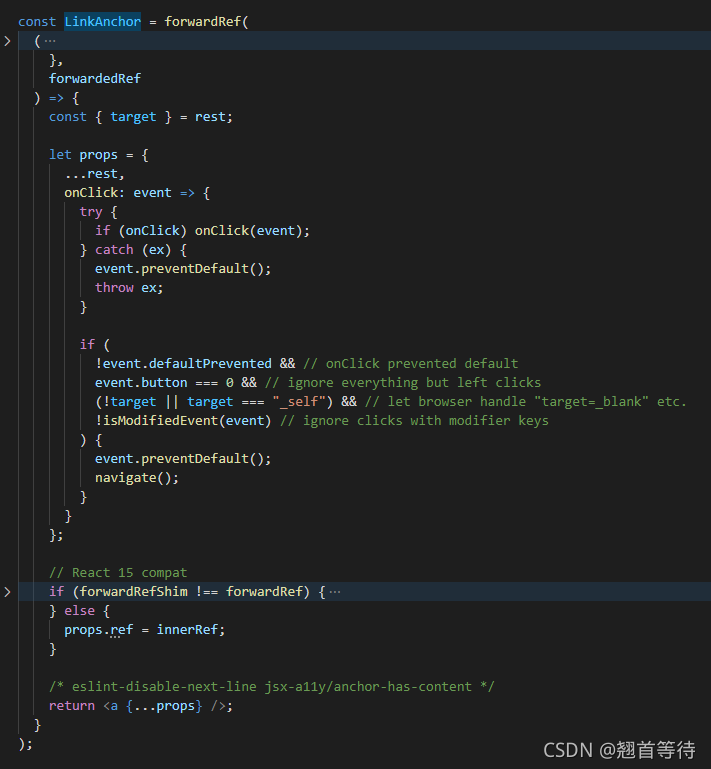Click '!isModifiedEvent(event)' call

(183, 421)
